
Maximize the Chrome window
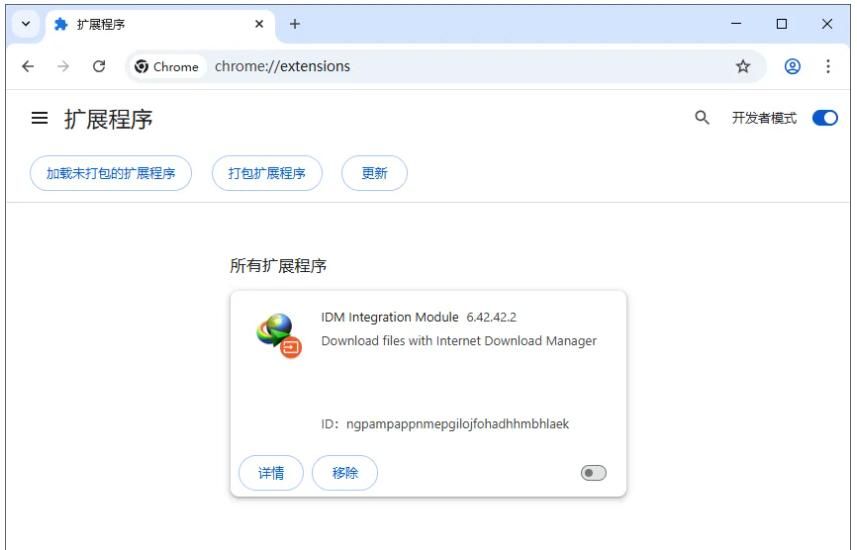coord(782,24)
